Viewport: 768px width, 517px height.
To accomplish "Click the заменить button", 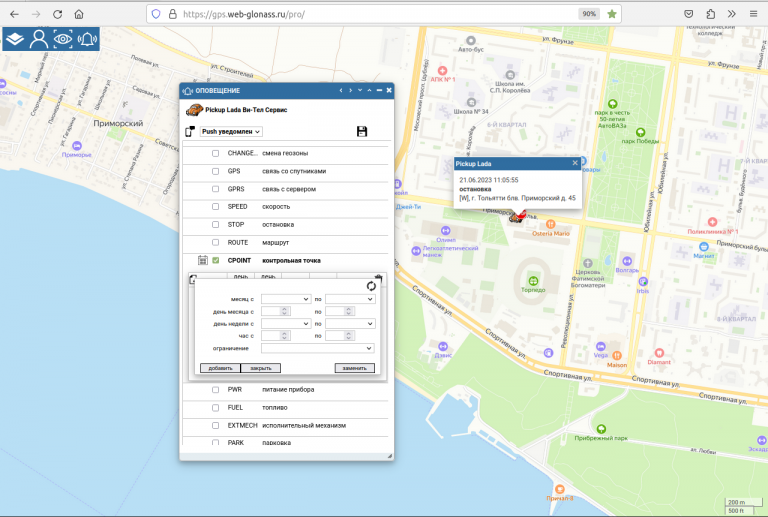I will pos(355,368).
